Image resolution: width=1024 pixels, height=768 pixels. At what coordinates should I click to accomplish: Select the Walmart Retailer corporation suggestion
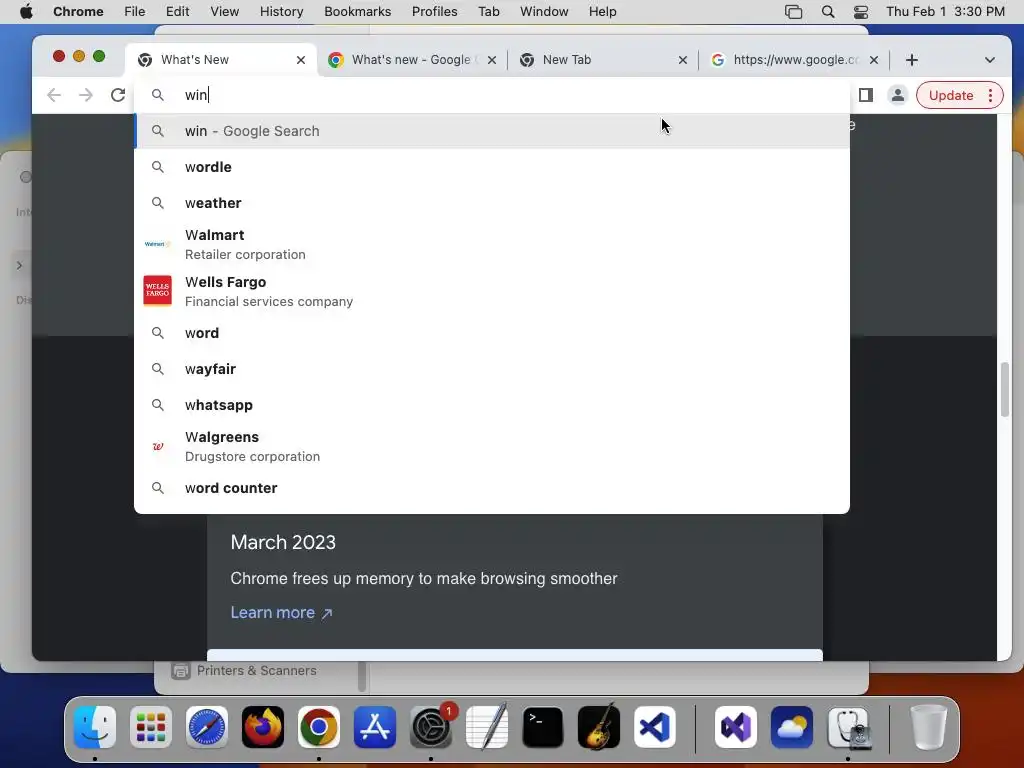[492, 244]
